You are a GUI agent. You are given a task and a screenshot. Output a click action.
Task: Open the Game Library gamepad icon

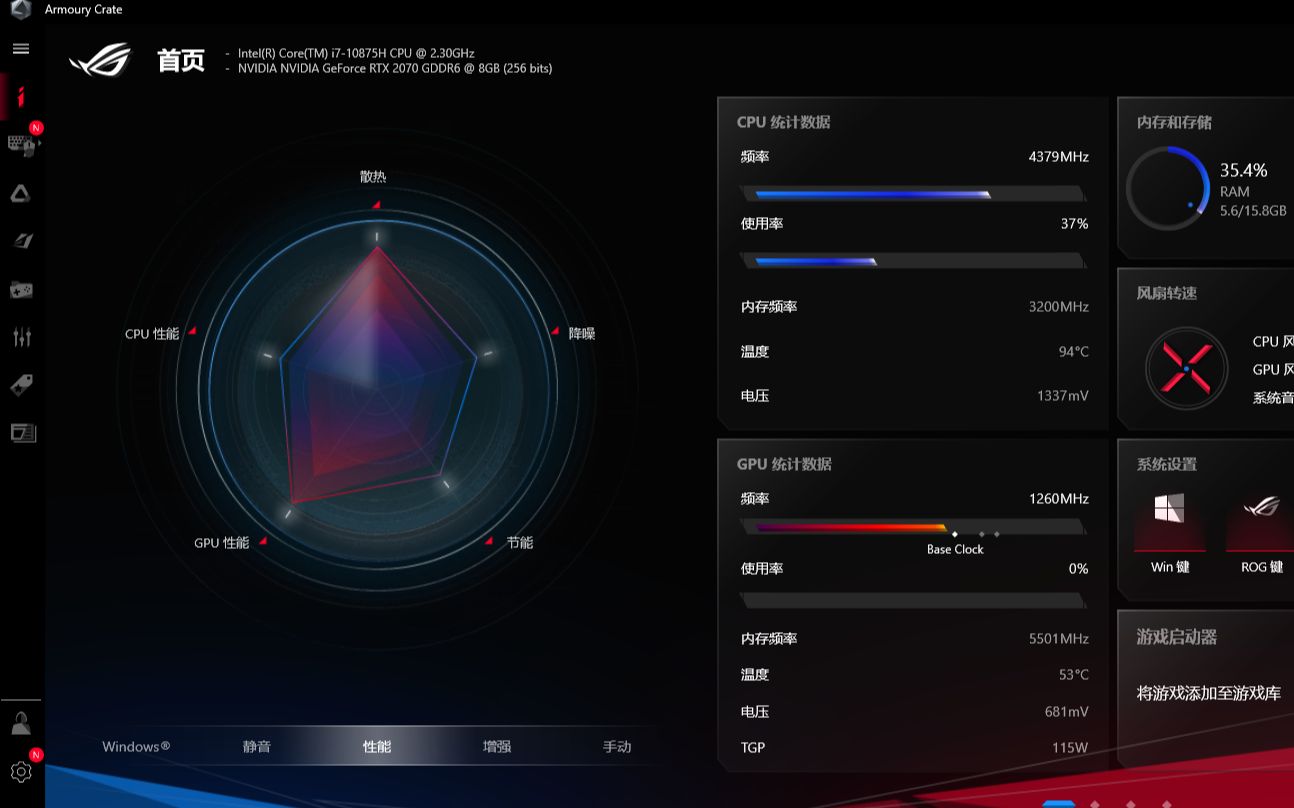[21, 290]
